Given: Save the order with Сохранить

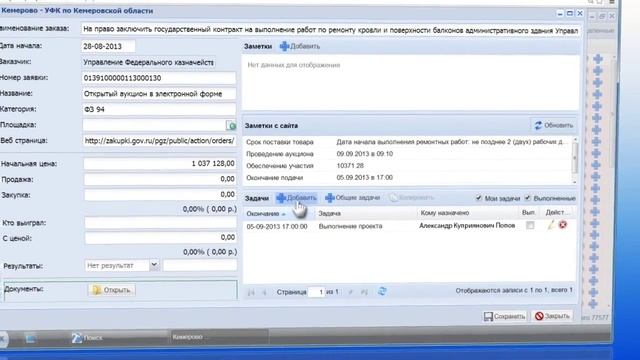Looking at the screenshot, I should [504, 316].
